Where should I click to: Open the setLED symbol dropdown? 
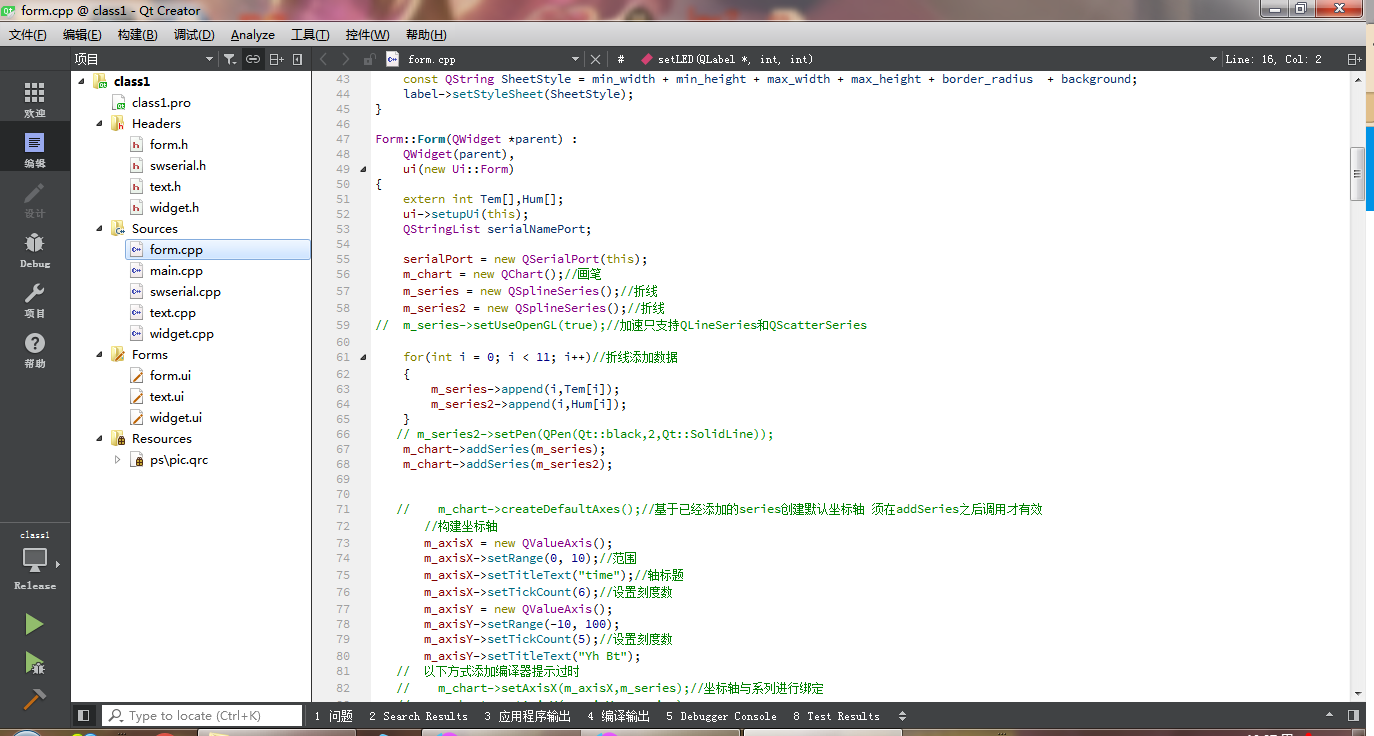[929, 59]
